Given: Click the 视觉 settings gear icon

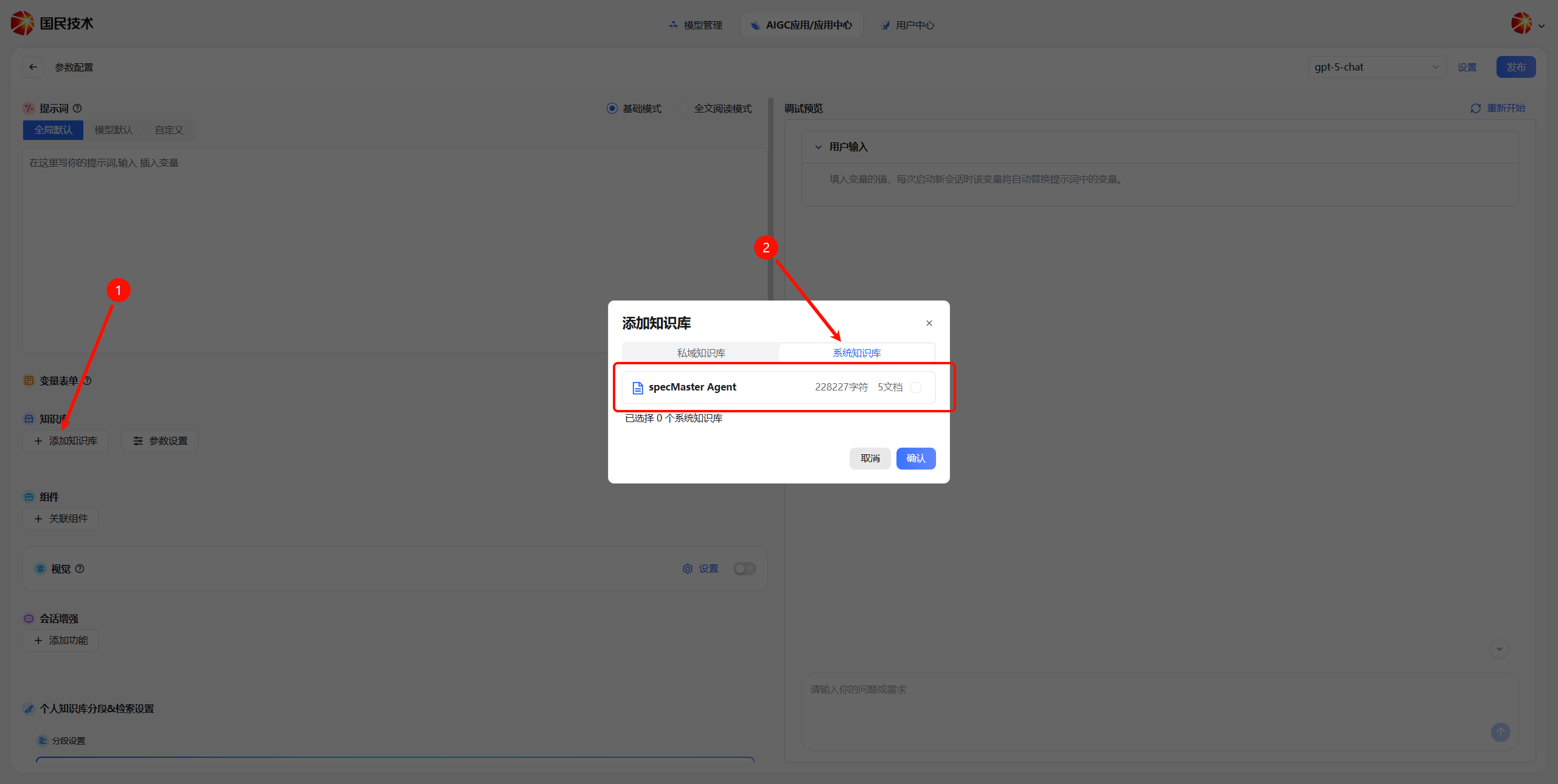Looking at the screenshot, I should click(688, 569).
